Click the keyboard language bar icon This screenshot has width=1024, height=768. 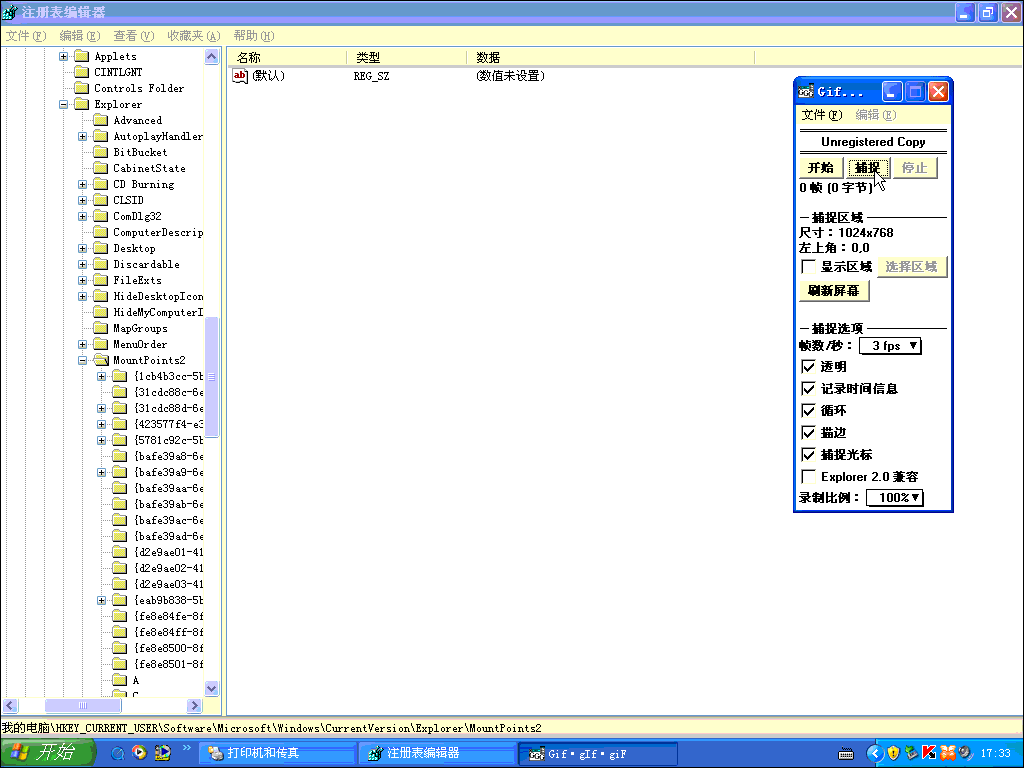(845, 753)
